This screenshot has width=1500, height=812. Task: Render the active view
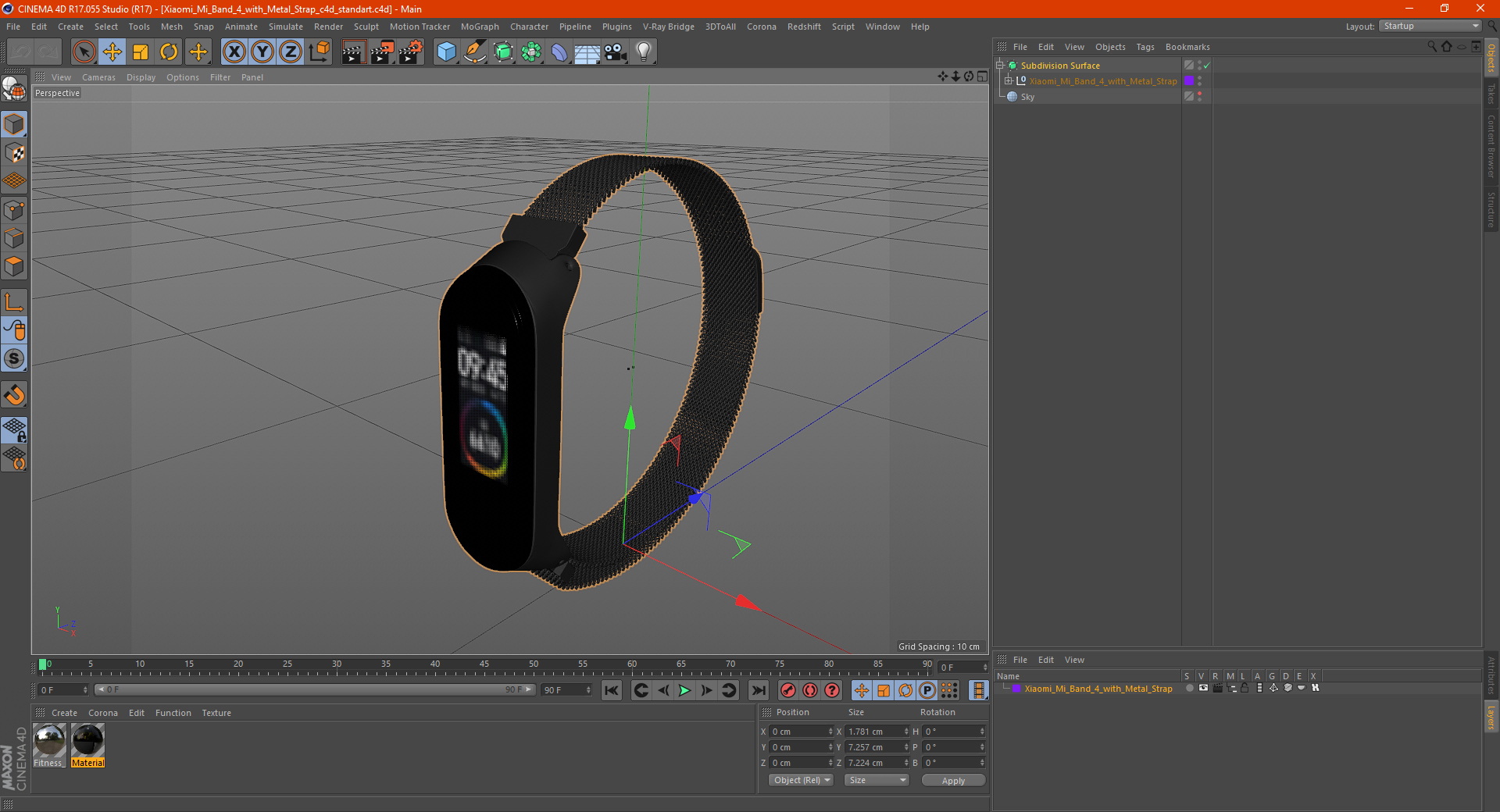353,52
